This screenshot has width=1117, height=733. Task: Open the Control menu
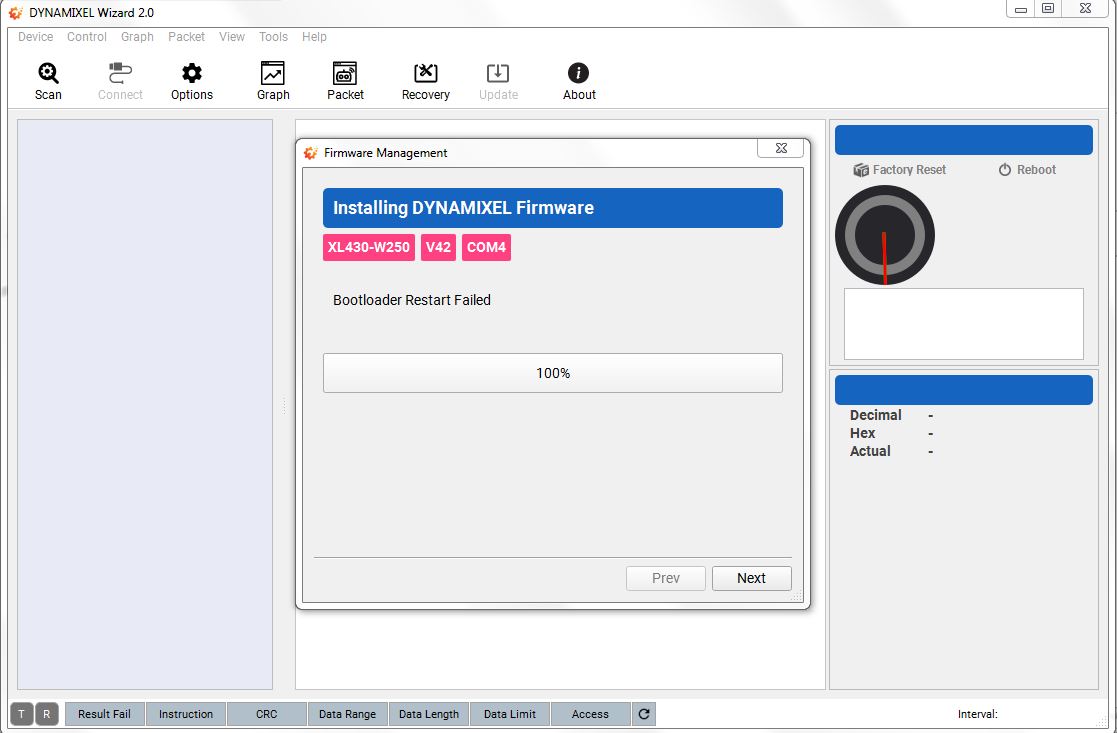(87, 37)
